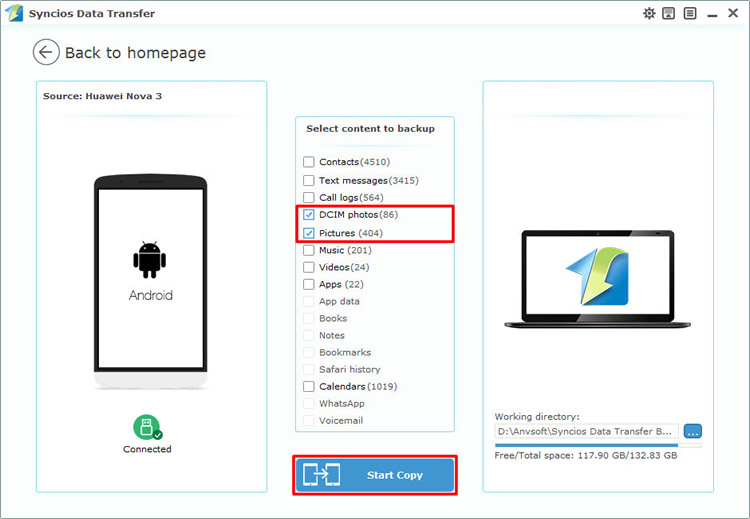Uncheck the Pictures (404) checkbox
The height and width of the screenshot is (519, 750).
[309, 233]
